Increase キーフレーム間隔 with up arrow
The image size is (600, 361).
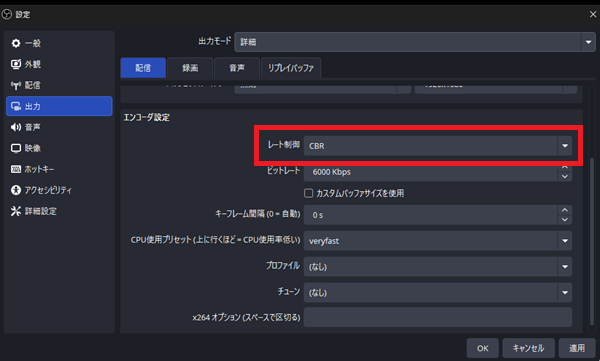565,210
